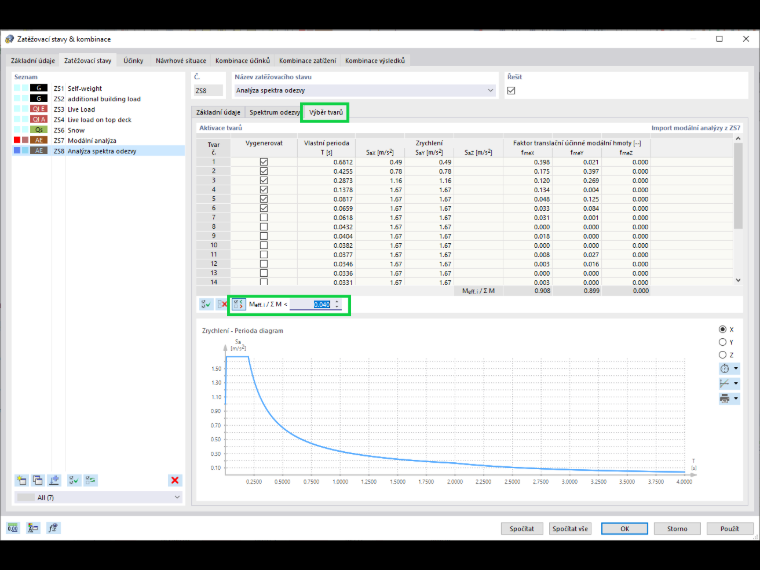The height and width of the screenshot is (570, 760).
Task: Check all mode shapes icon under table
Action: click(206, 304)
